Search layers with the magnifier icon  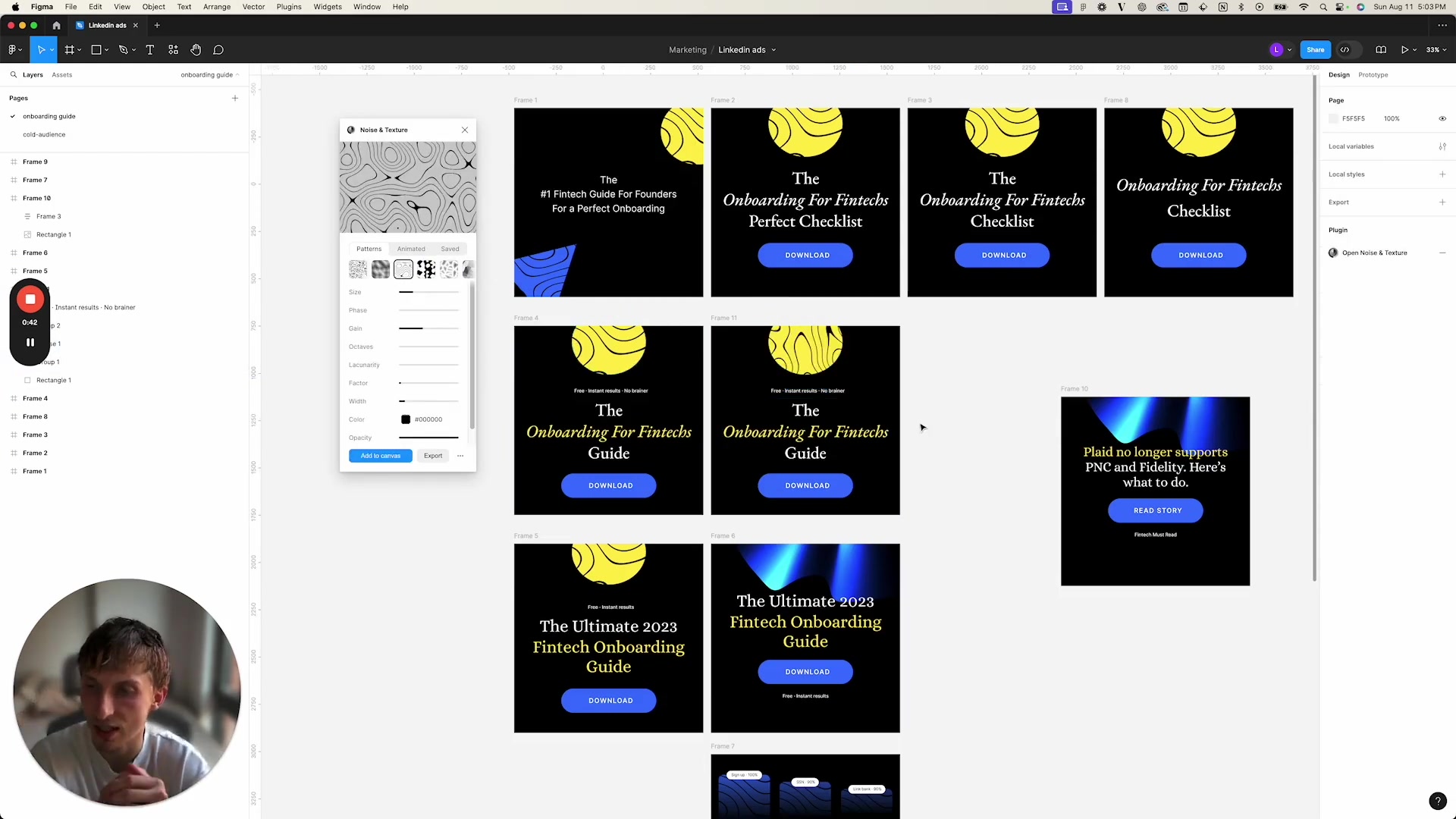point(14,75)
